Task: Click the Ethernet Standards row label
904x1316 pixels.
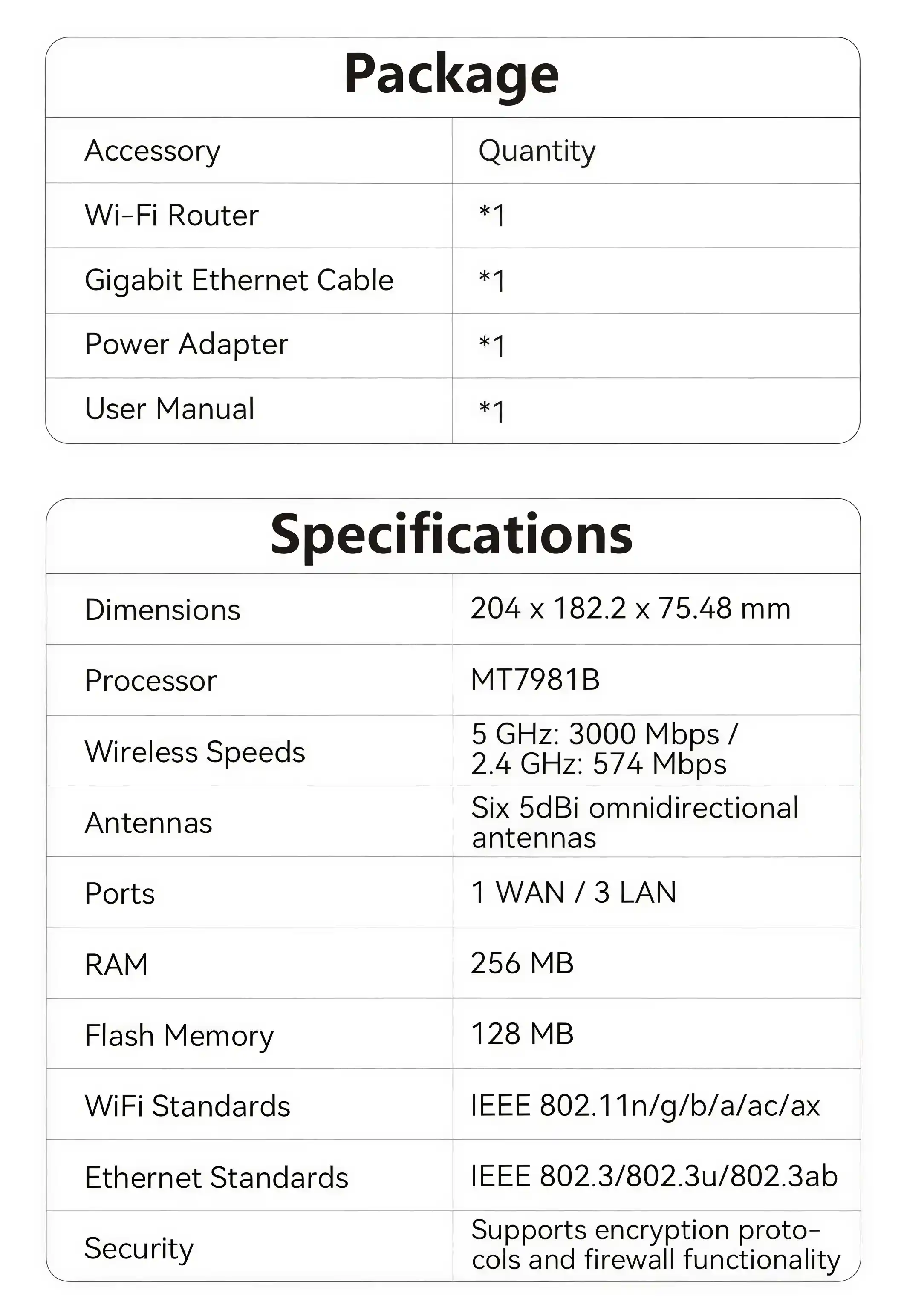Action: tap(216, 1177)
